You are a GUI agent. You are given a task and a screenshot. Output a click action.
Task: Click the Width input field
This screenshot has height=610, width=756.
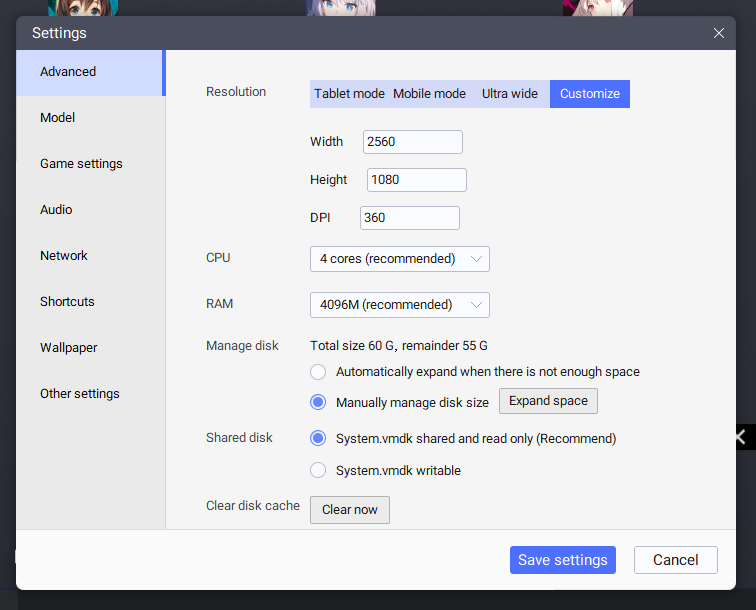[413, 142]
